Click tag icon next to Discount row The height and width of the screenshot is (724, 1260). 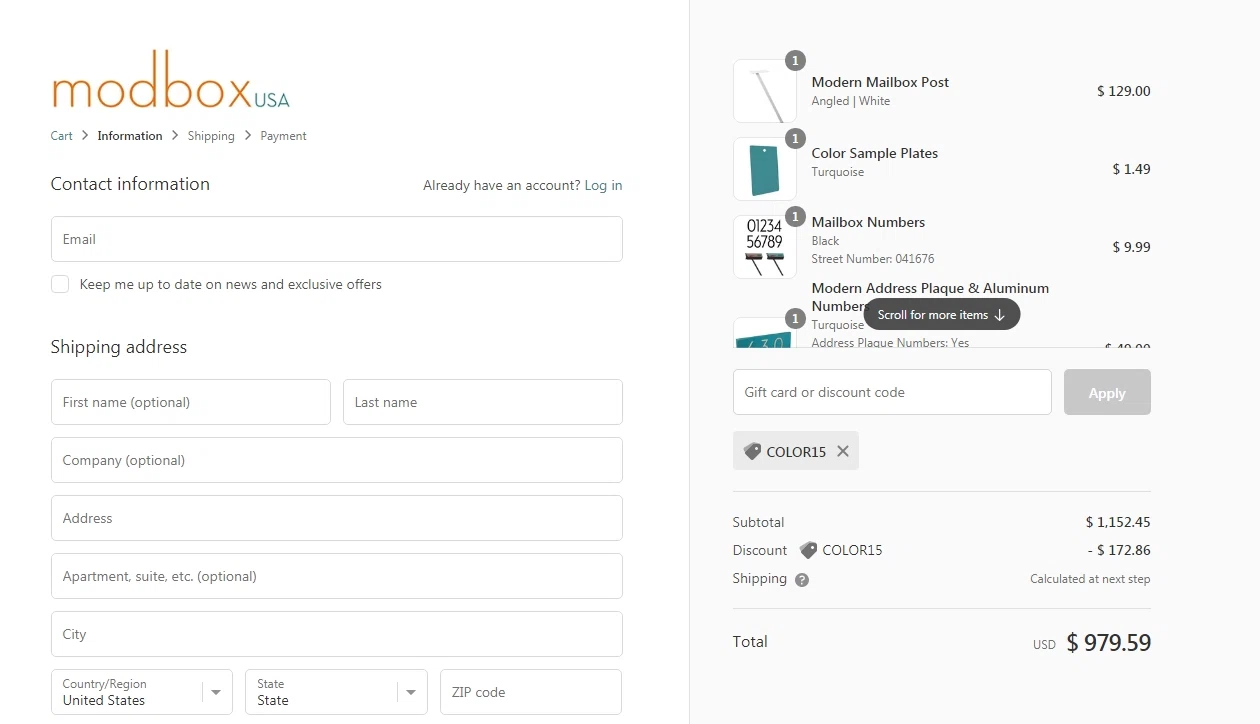808,550
